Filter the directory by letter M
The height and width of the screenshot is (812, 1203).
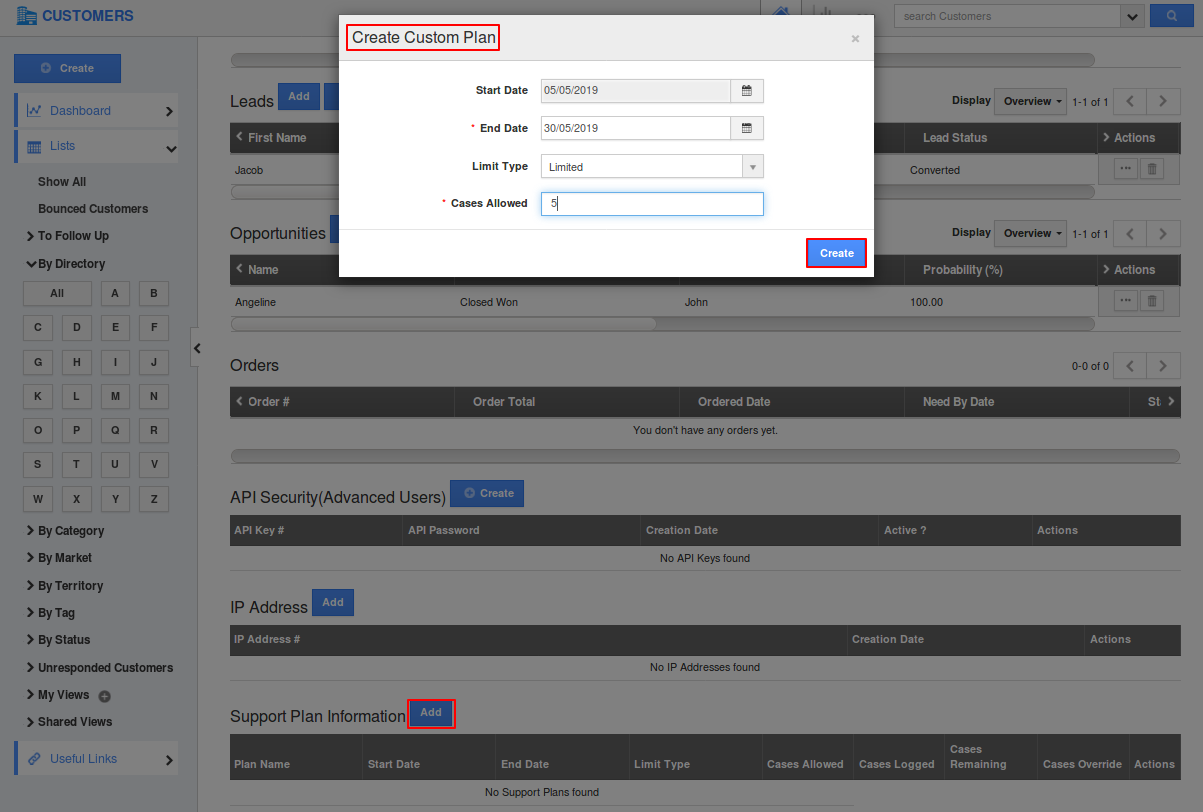click(x=115, y=397)
